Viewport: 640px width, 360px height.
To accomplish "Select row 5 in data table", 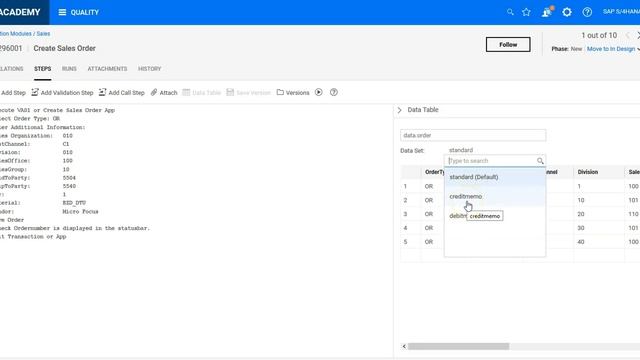I will coord(405,242).
